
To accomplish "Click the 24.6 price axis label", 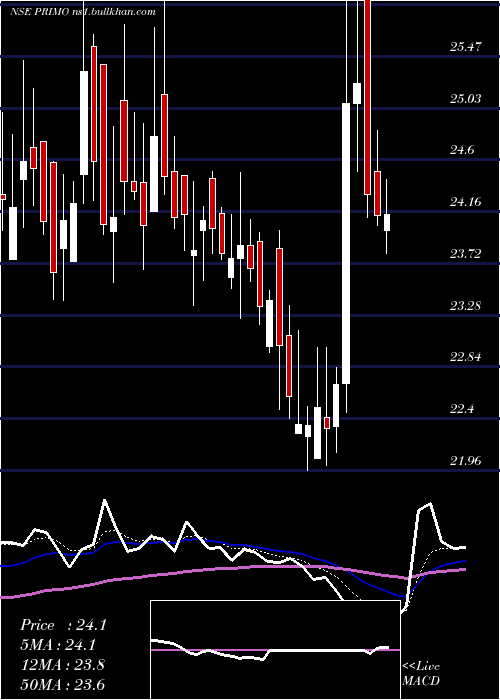I will pyautogui.click(x=462, y=150).
